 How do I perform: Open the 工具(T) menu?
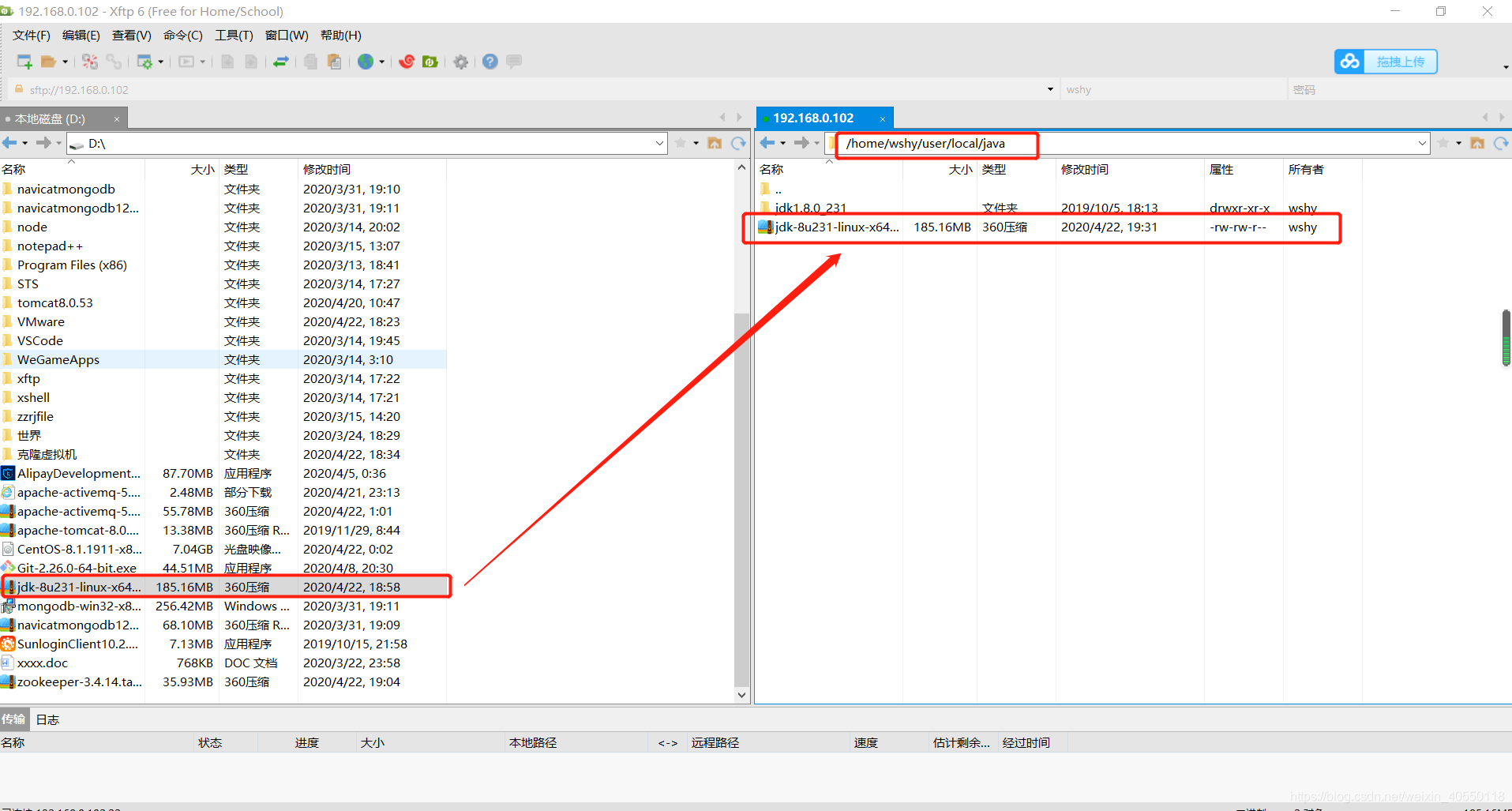234,36
